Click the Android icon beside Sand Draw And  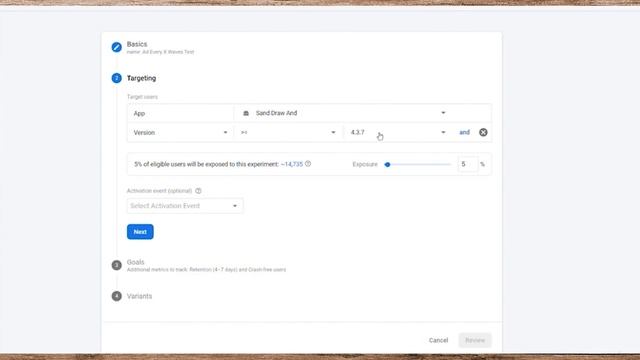[246, 113]
